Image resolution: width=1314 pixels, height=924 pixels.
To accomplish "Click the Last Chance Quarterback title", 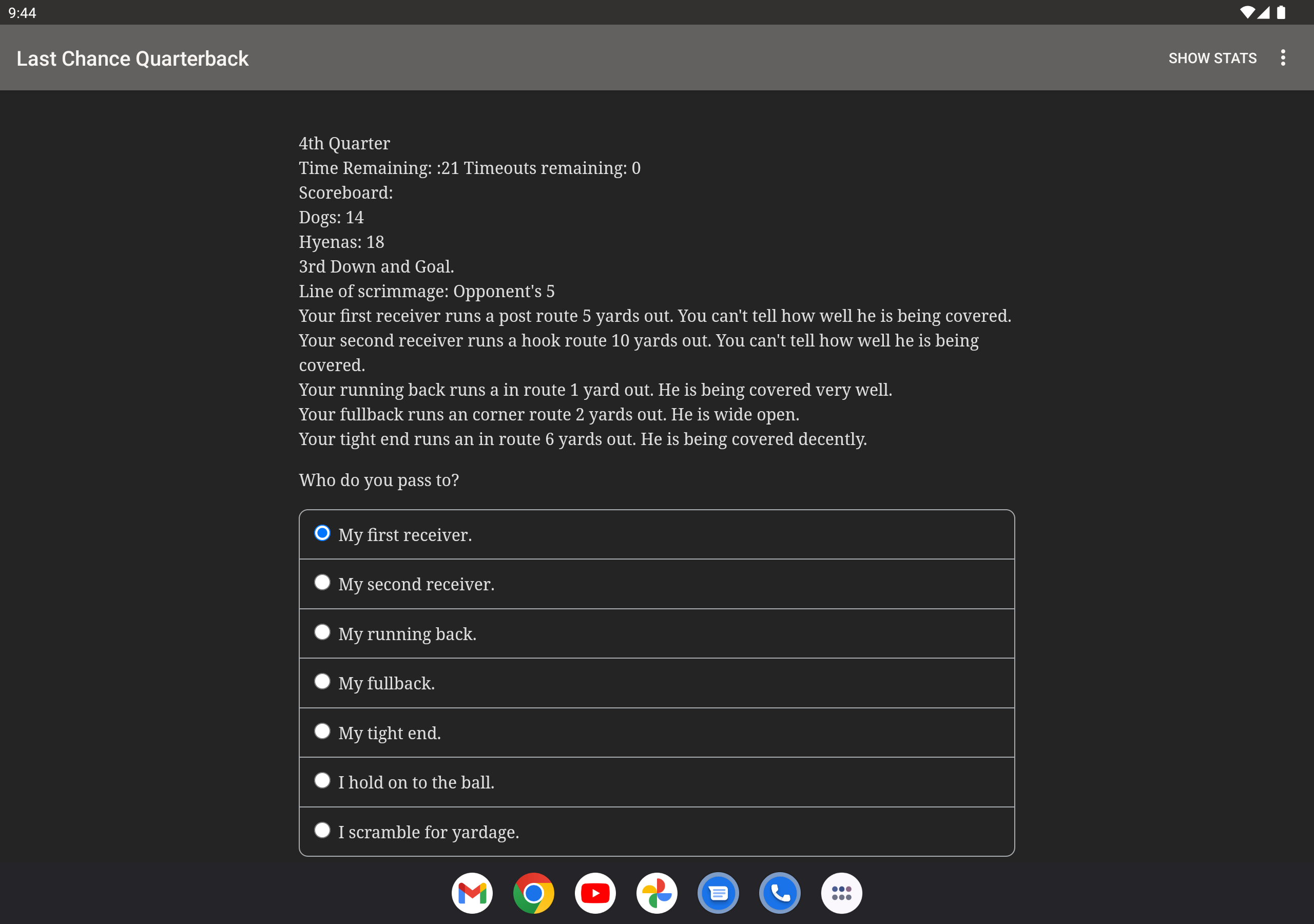I will click(x=132, y=59).
